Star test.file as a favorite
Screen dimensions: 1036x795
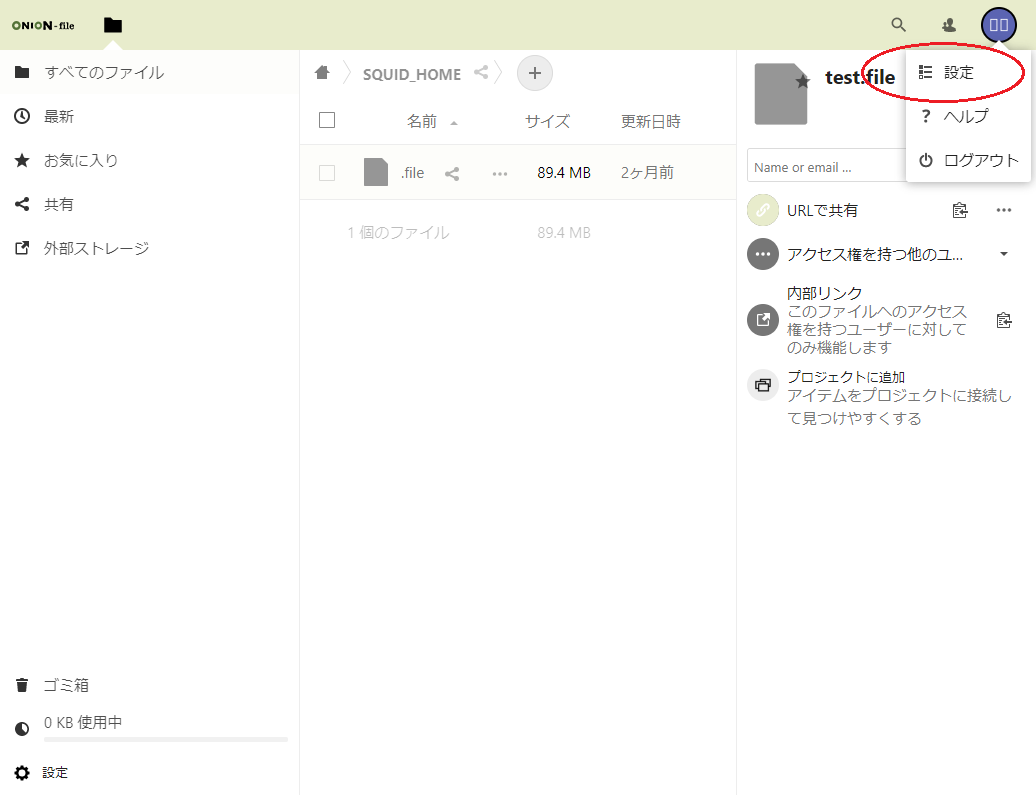802,81
